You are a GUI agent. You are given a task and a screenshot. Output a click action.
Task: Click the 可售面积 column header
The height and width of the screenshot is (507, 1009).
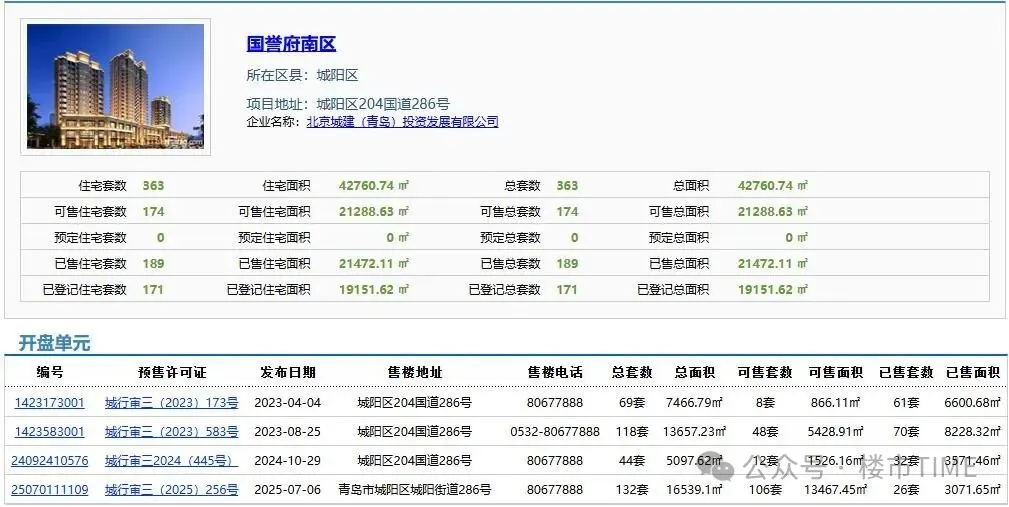tap(835, 372)
